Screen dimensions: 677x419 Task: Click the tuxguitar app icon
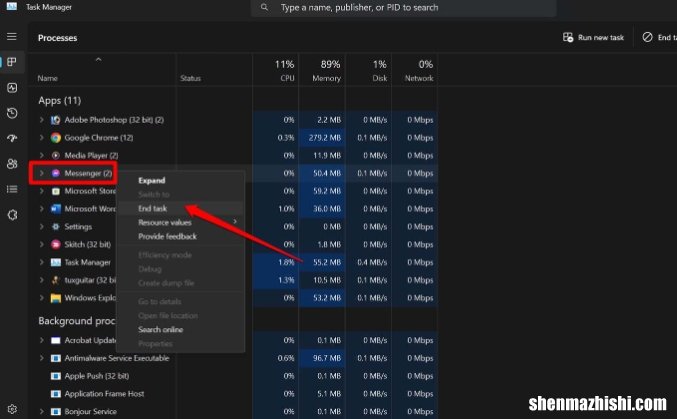(56, 280)
